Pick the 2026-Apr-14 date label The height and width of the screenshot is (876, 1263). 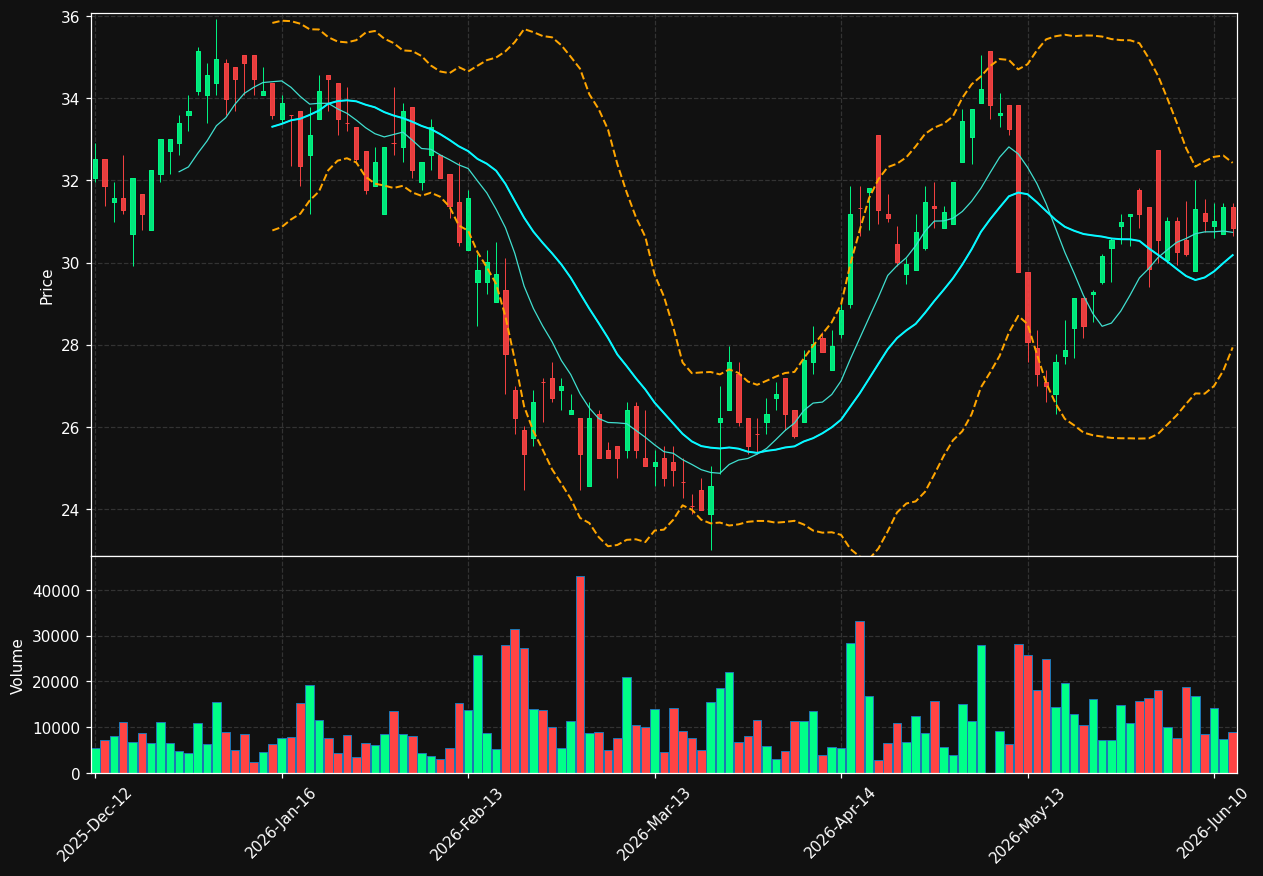[x=841, y=823]
